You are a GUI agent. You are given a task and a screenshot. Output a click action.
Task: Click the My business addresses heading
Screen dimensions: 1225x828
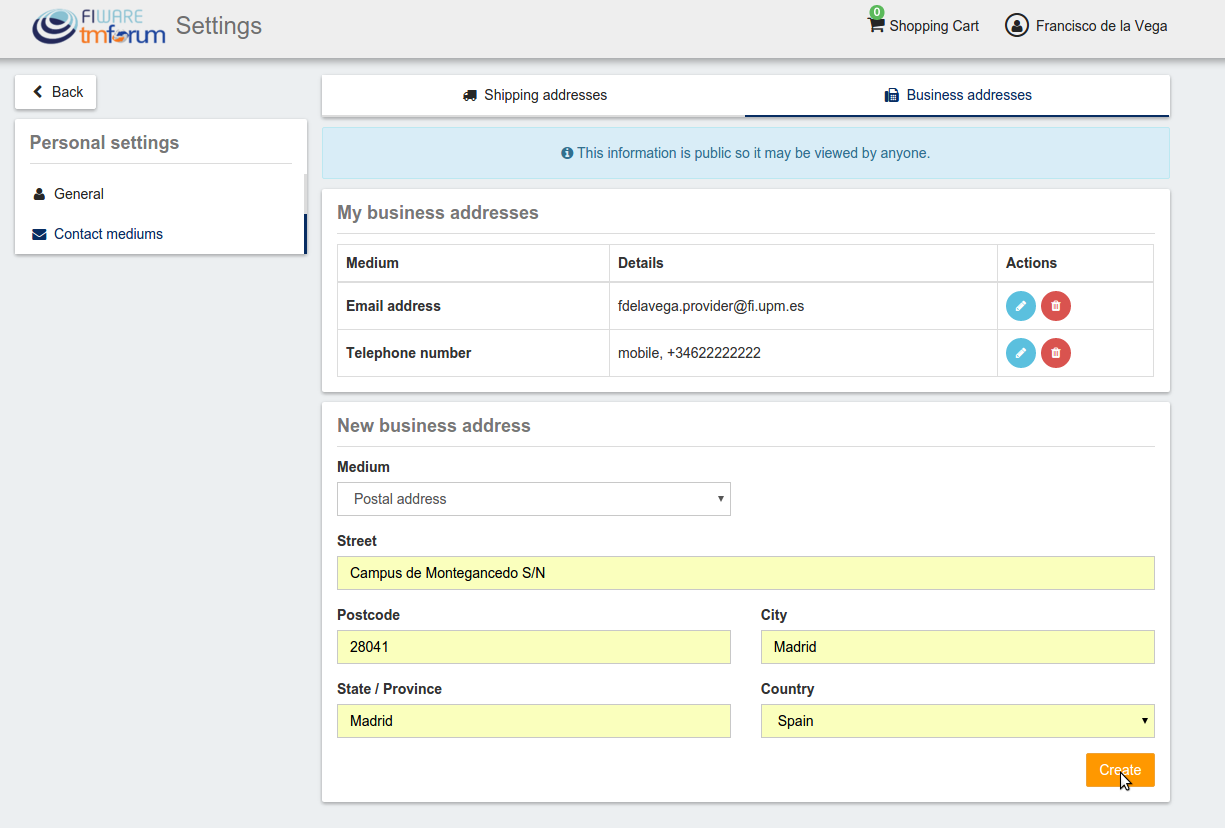tap(438, 213)
